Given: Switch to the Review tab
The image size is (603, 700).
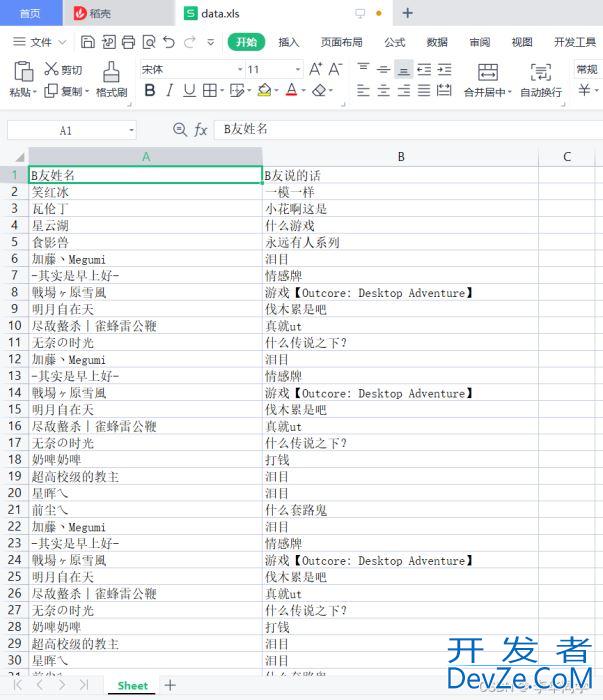Looking at the screenshot, I should [x=480, y=42].
